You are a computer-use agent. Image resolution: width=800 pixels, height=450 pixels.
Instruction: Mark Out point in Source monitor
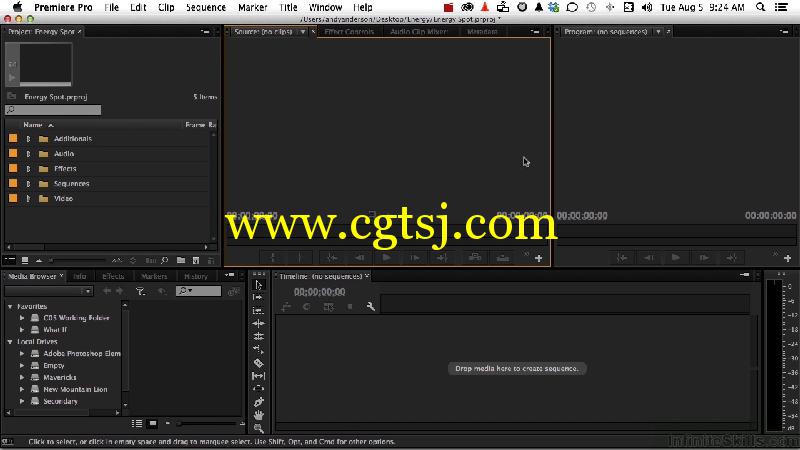point(300,258)
